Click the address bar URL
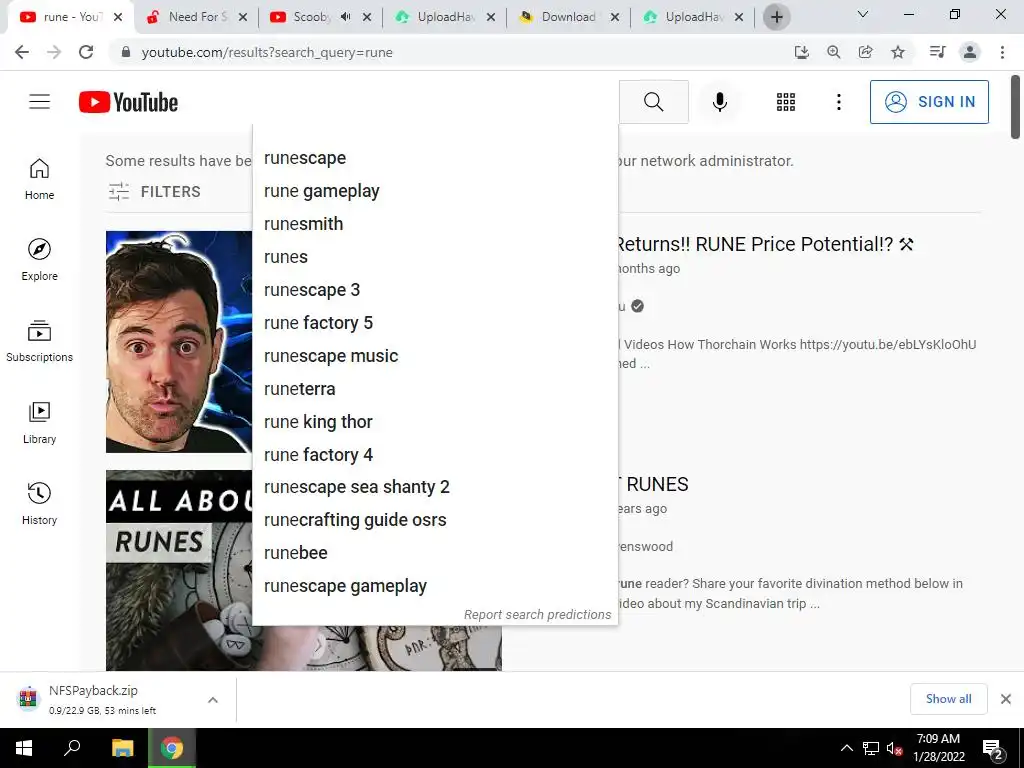 coord(267,52)
